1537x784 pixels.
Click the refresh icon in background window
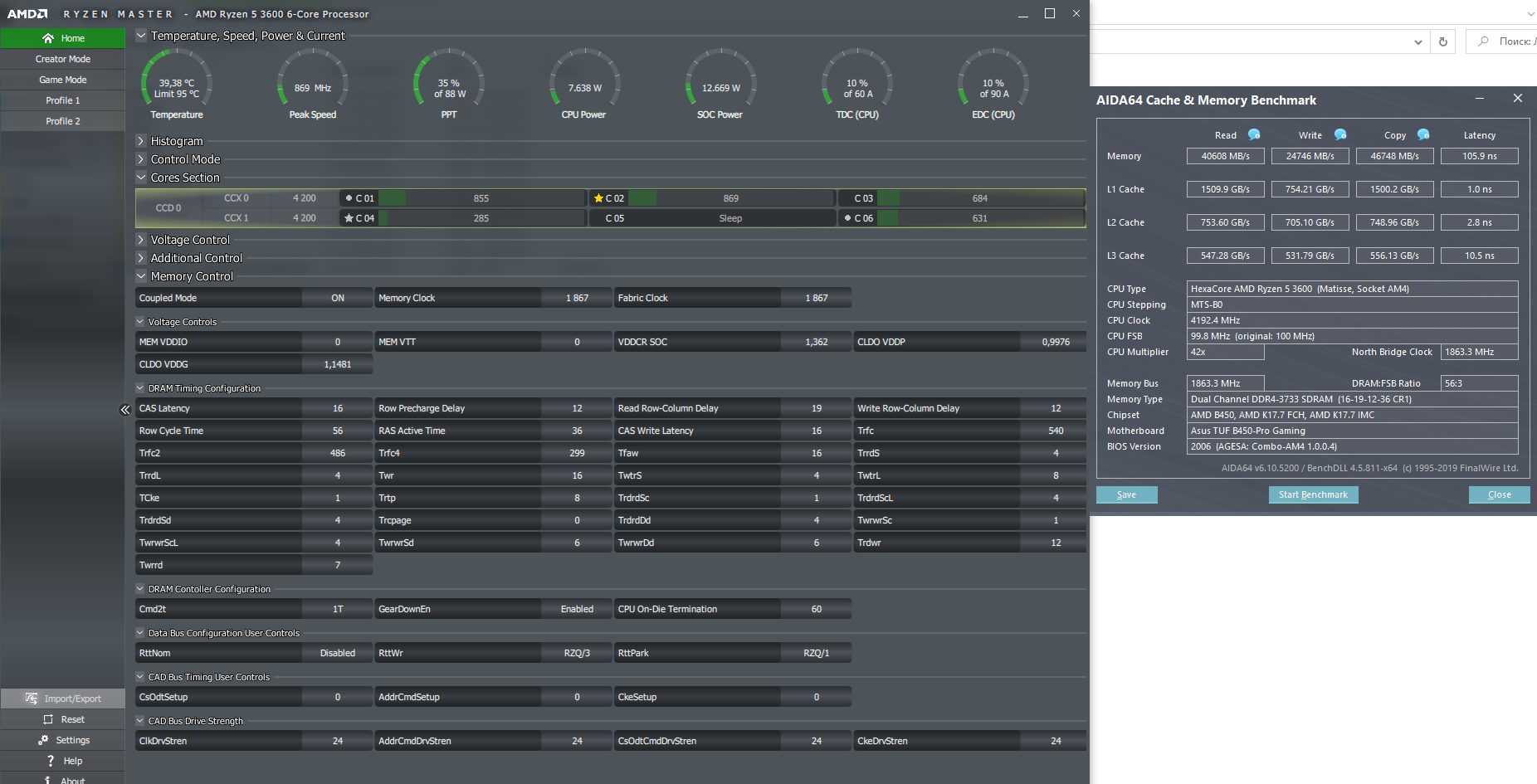[x=1443, y=41]
